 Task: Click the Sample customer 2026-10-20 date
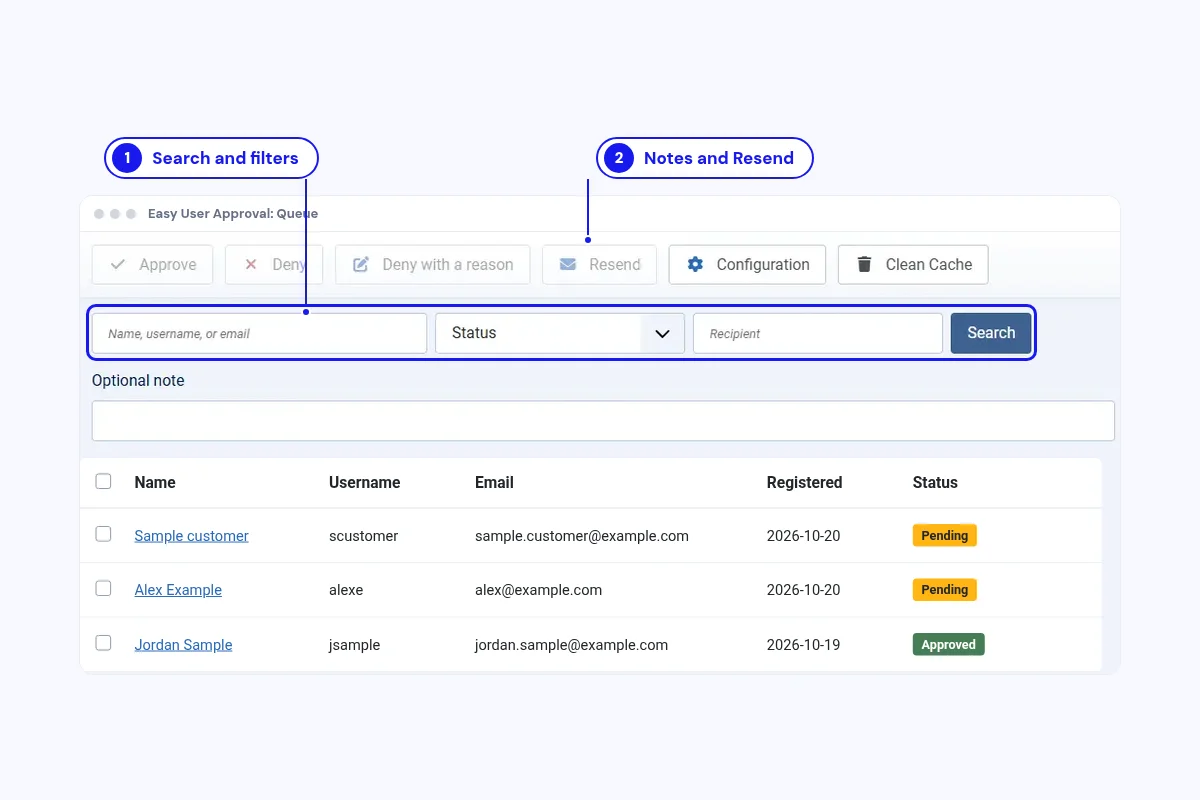coord(803,536)
